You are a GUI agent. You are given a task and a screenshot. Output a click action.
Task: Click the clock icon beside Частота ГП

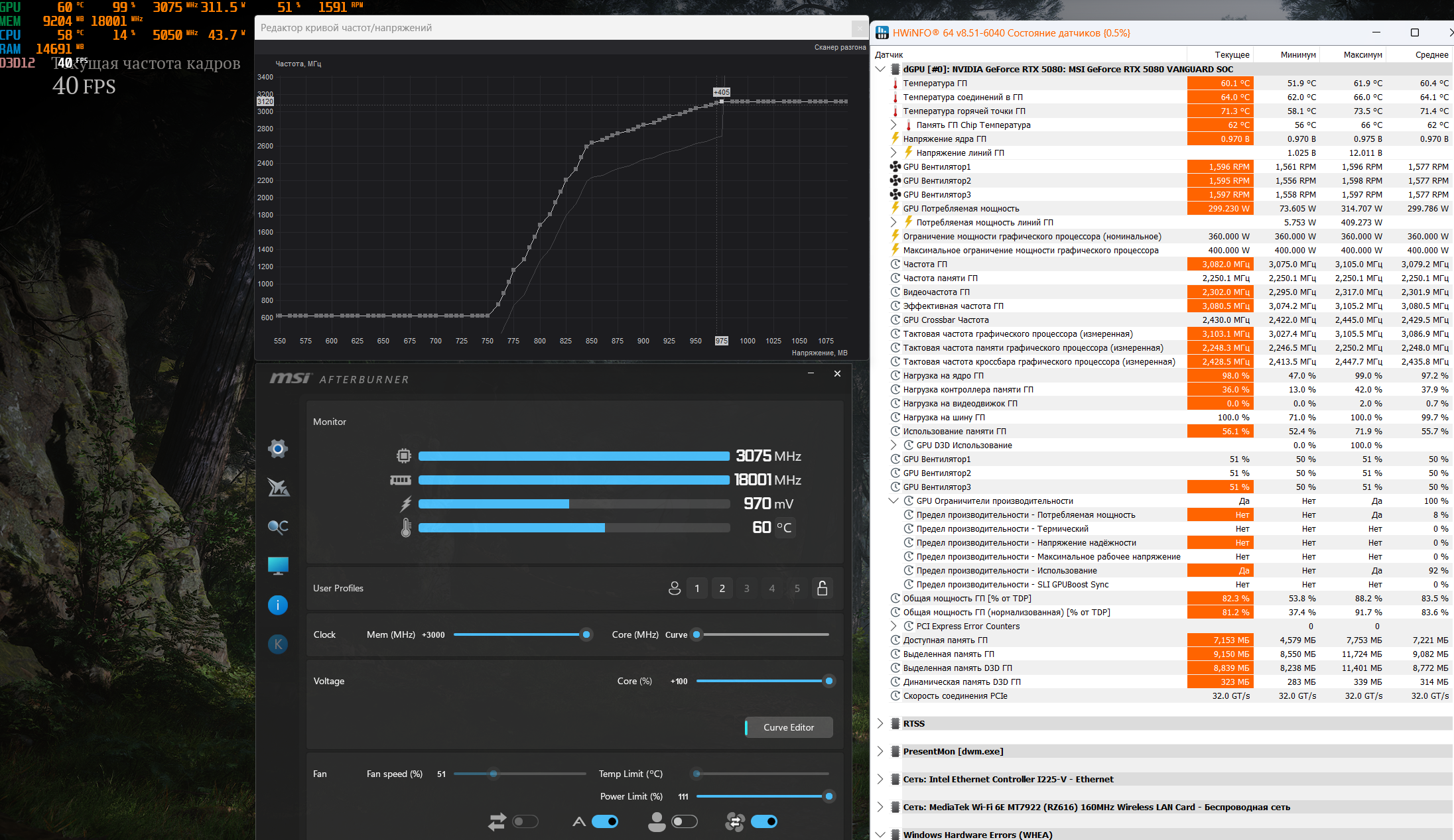[x=895, y=264]
